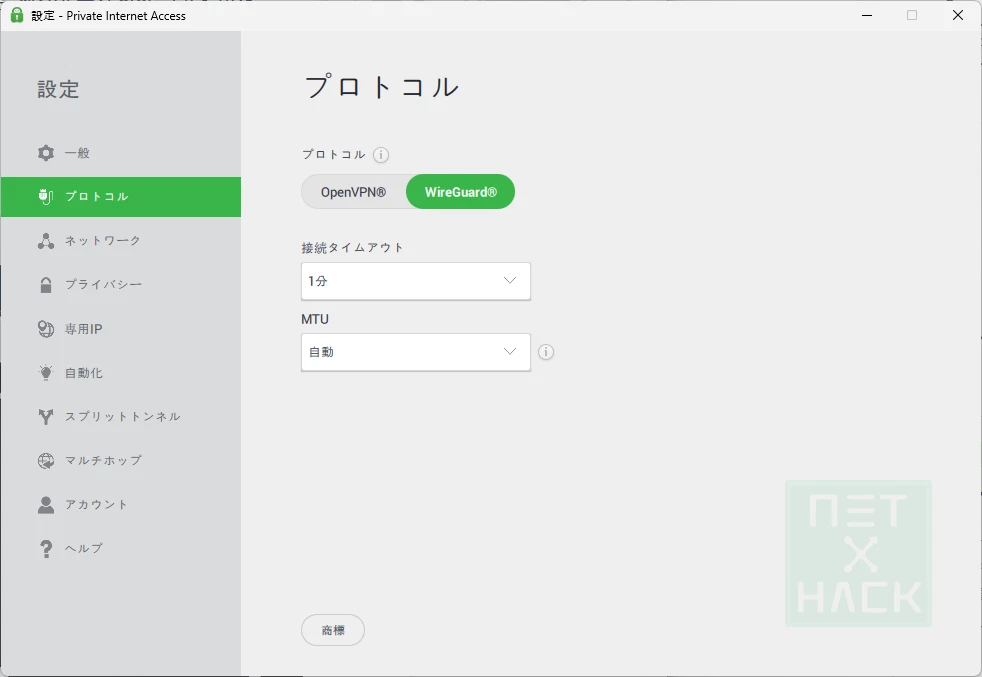Select the WireGuard® protocol option

tap(460, 192)
